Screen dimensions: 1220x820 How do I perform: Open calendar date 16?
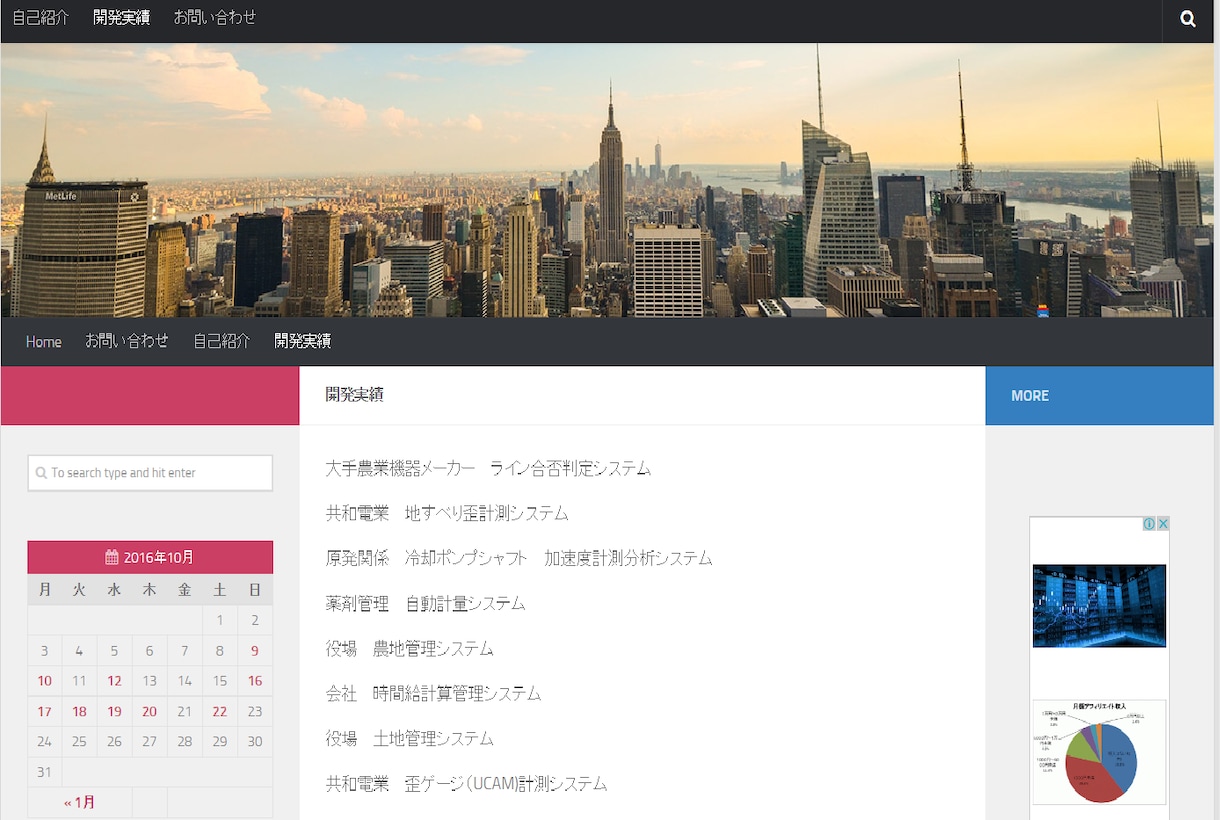[x=255, y=681]
